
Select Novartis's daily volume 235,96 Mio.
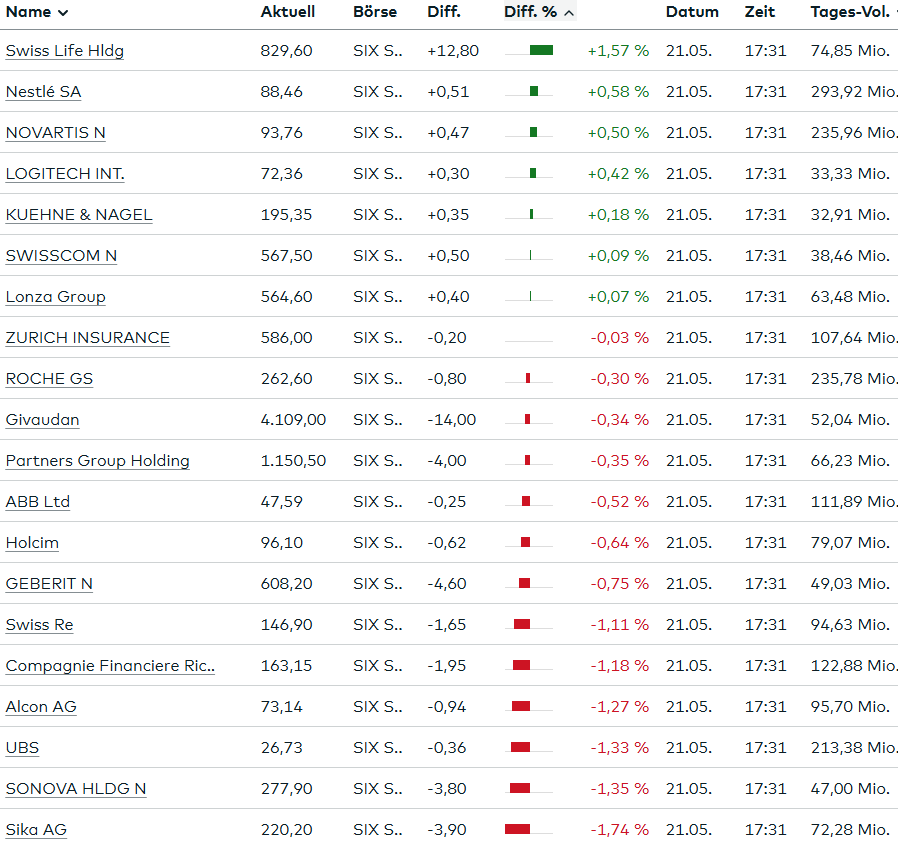854,133
